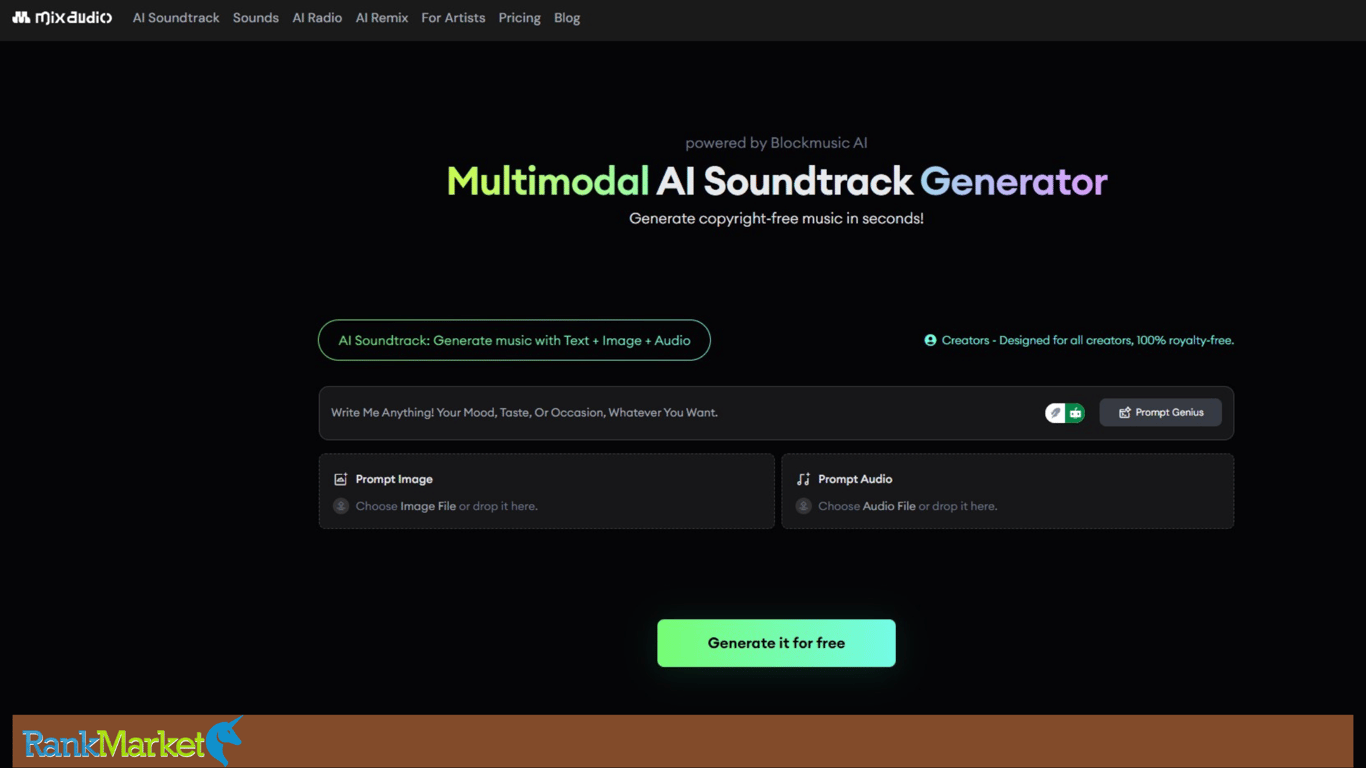Click the Creators royalty-free description text
Screen dimensions: 1366x768
[x=1088, y=340]
